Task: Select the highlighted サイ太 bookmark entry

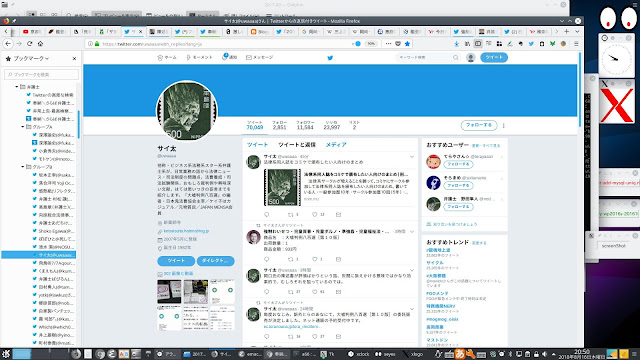Action: click(39, 255)
